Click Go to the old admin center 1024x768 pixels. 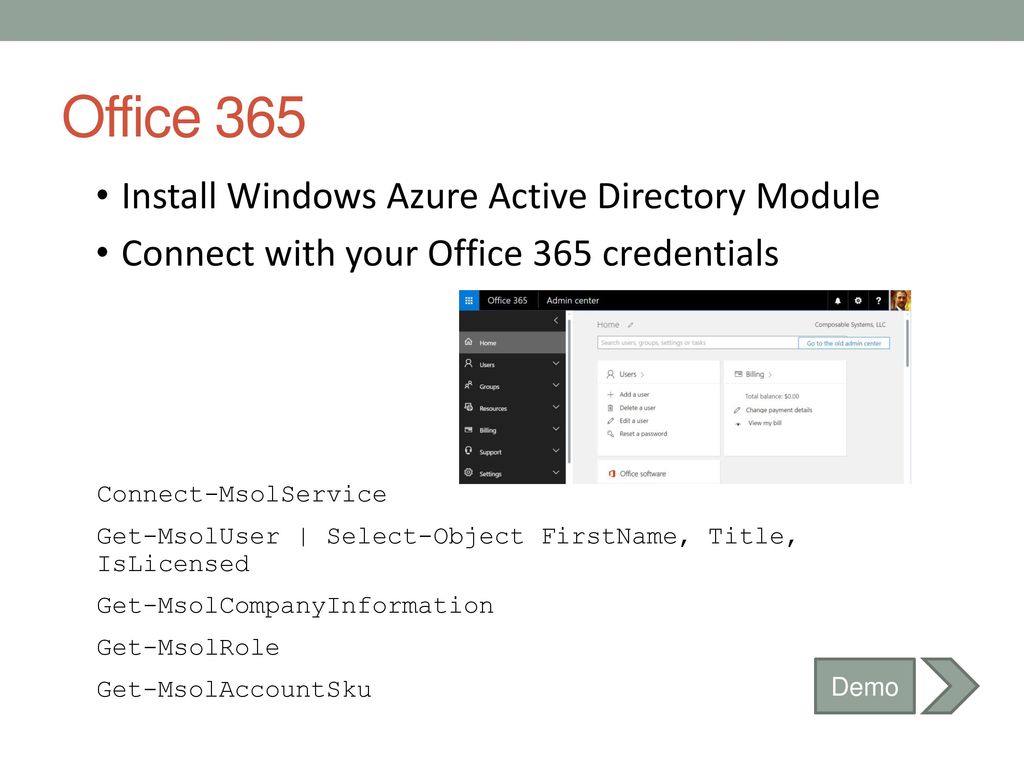pos(844,343)
